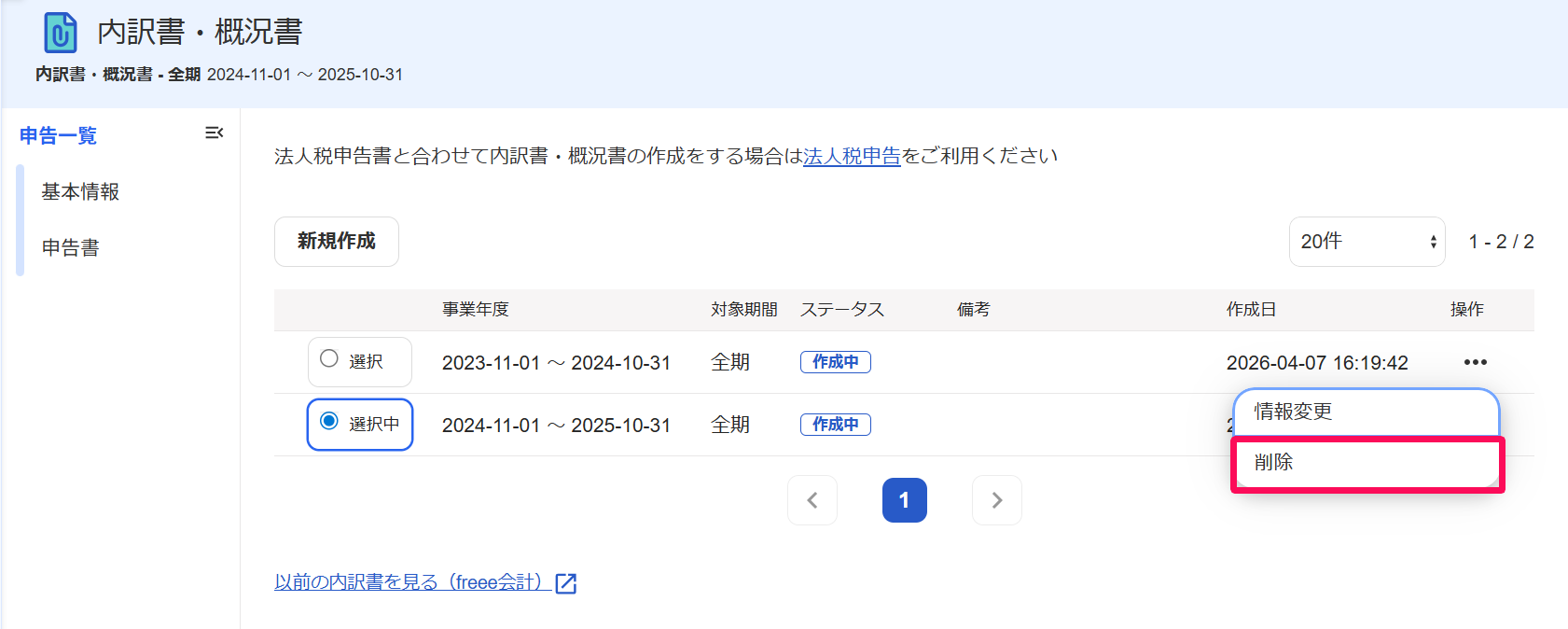The width and height of the screenshot is (1568, 629).
Task: Click the external link icon after freee会計
Action: 566,583
